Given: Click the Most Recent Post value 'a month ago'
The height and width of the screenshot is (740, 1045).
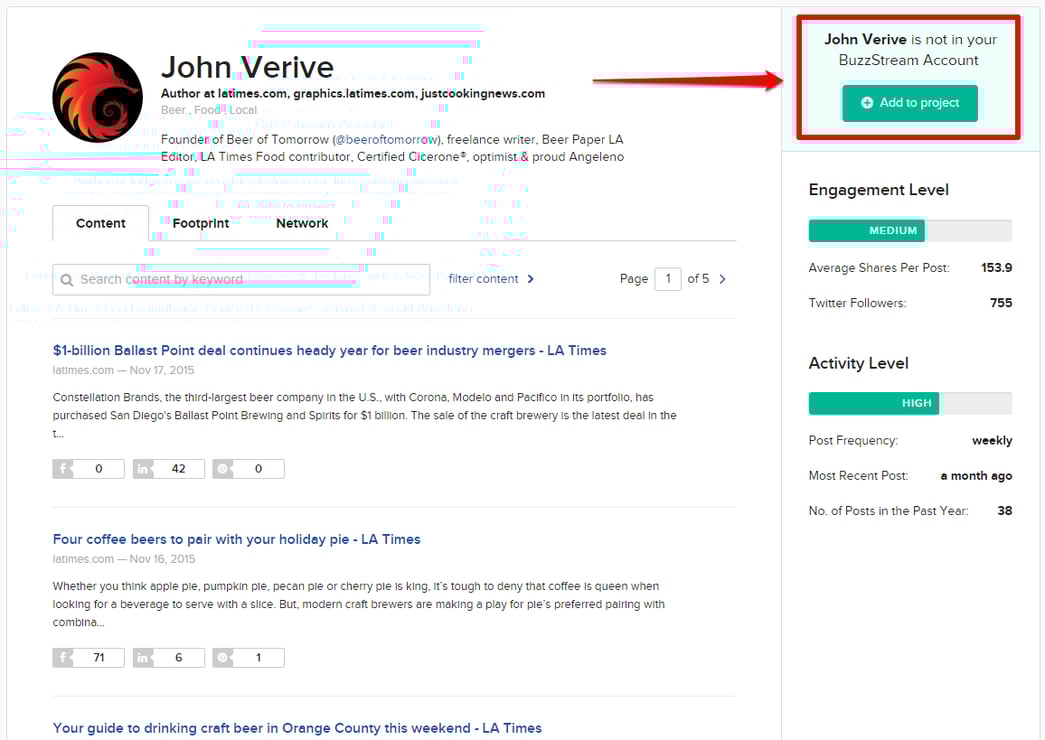Looking at the screenshot, I should pos(976,475).
